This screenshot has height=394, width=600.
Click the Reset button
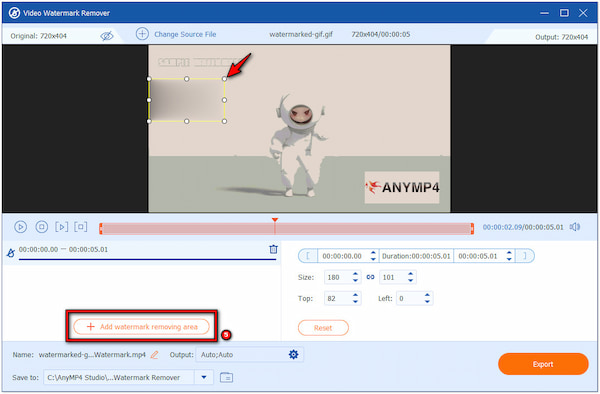point(323,328)
